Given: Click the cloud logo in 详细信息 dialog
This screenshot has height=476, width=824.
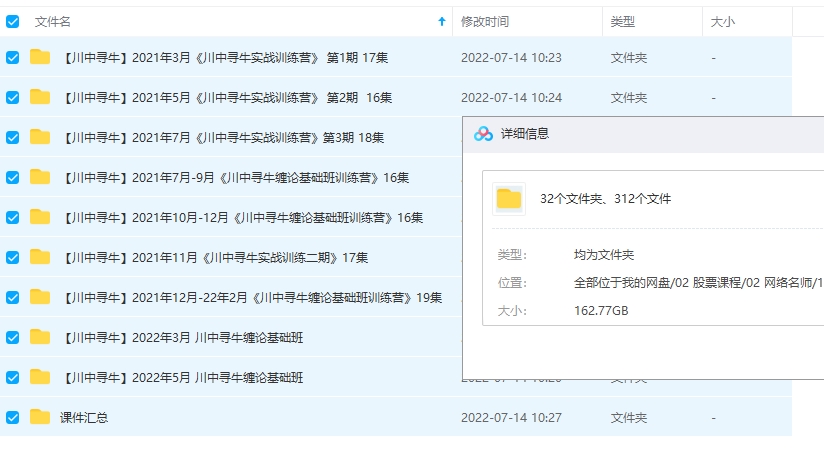Looking at the screenshot, I should [x=483, y=134].
